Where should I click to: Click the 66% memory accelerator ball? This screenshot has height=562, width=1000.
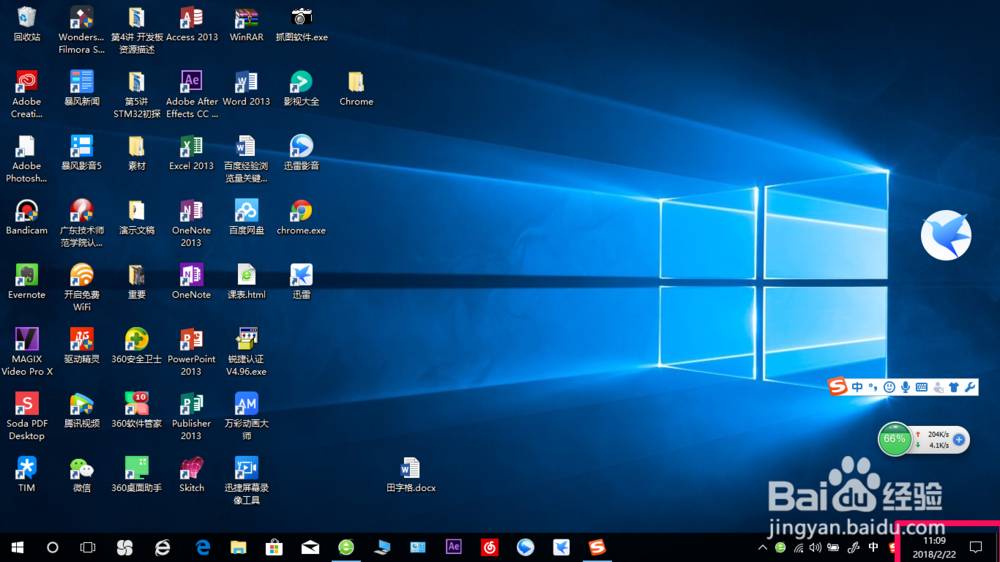(894, 439)
